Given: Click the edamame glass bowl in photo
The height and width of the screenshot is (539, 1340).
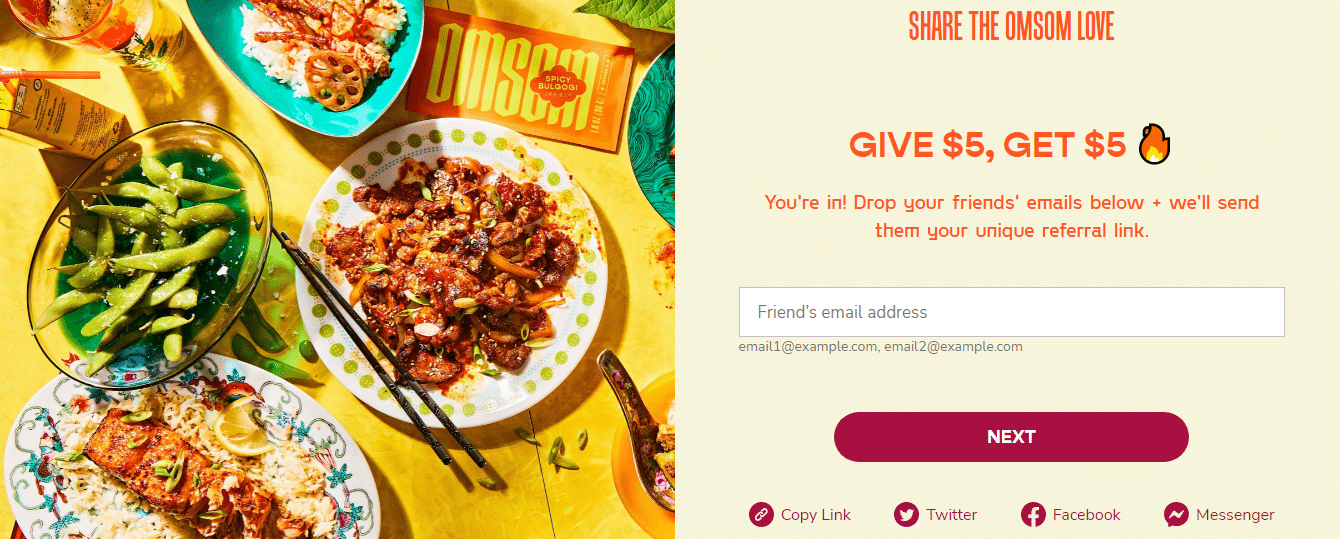Looking at the screenshot, I should [148, 253].
